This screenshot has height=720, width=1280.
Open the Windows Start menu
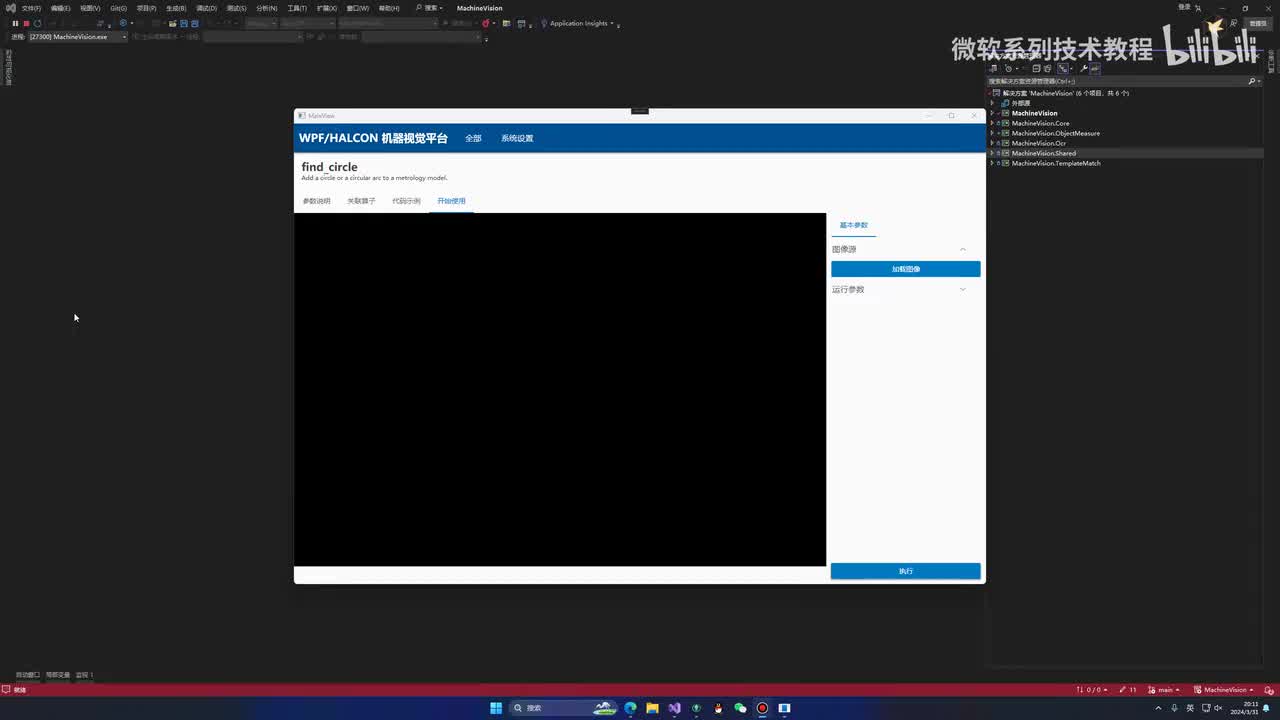pos(496,708)
